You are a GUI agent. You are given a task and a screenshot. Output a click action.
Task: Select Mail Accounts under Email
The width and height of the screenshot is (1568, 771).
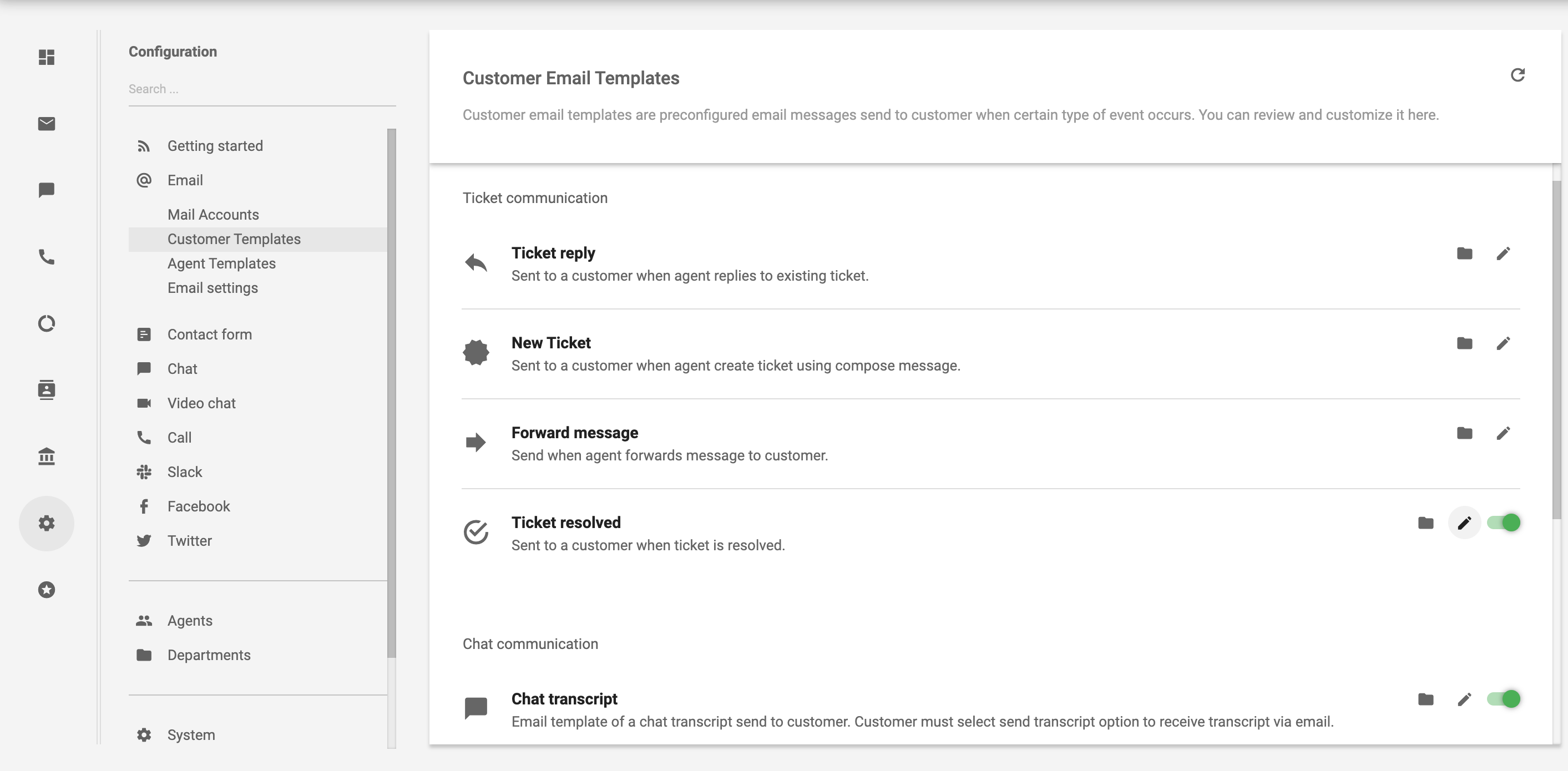click(x=213, y=214)
